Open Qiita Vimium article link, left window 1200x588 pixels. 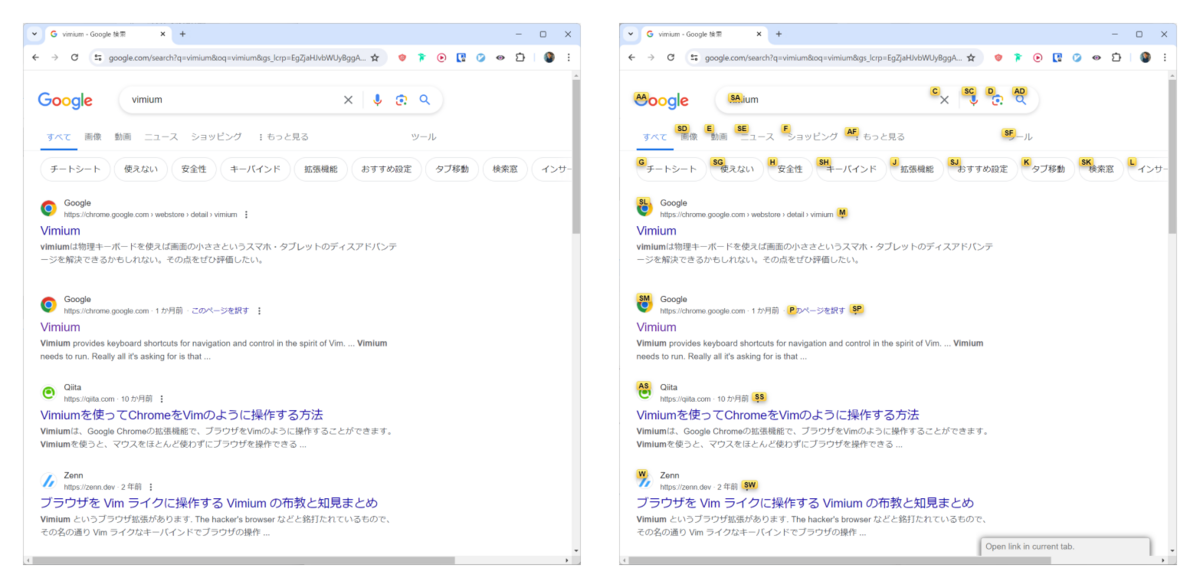pos(181,415)
